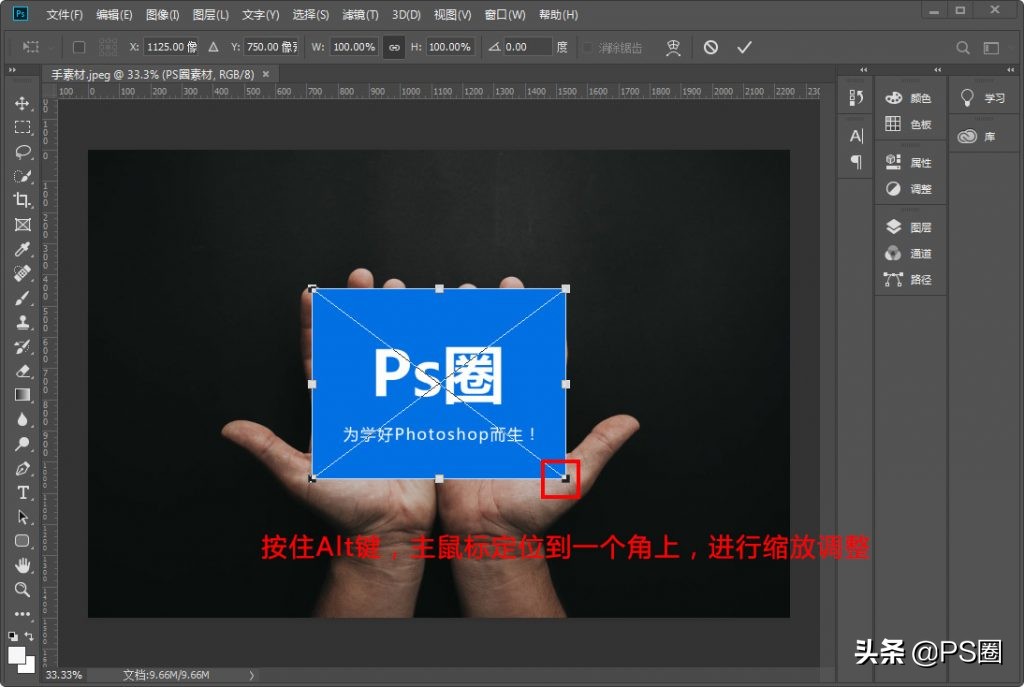
Task: Select the Gradient tool
Action: (22, 395)
